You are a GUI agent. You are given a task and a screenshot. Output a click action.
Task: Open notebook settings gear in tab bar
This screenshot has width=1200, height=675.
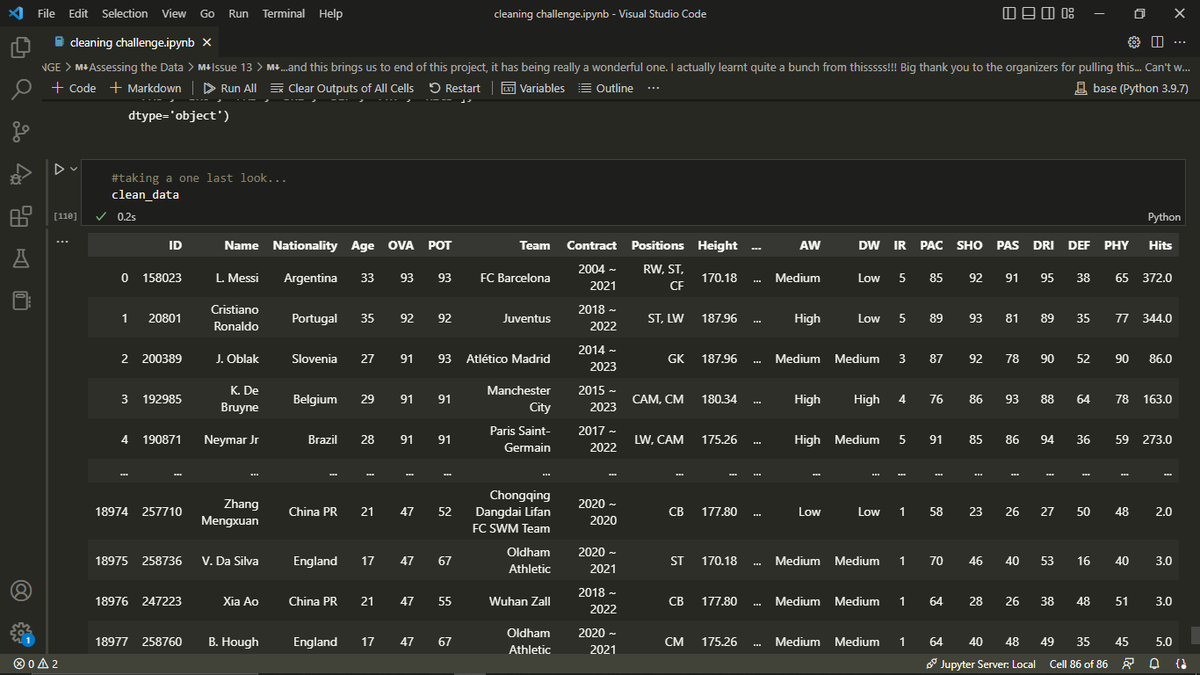pos(1133,43)
